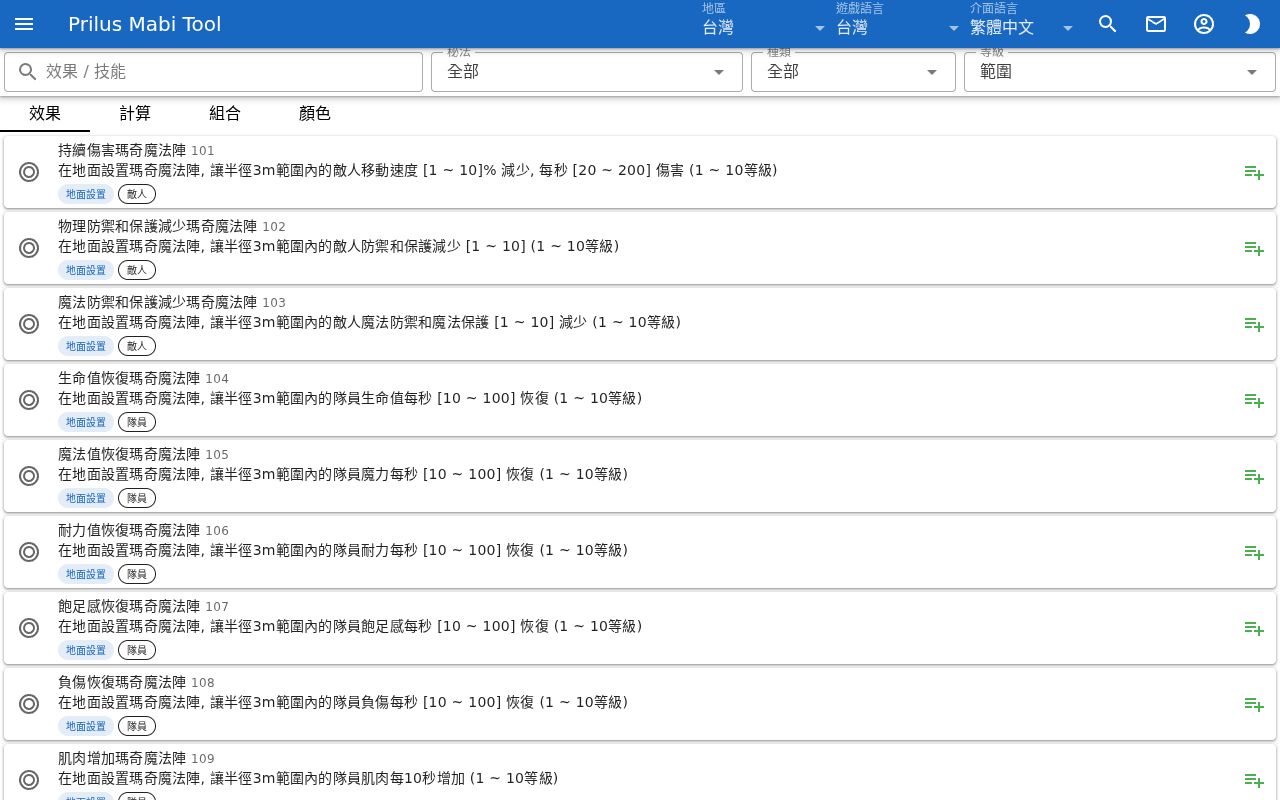Click the 隊員 tag on effect 104

[x=137, y=422]
